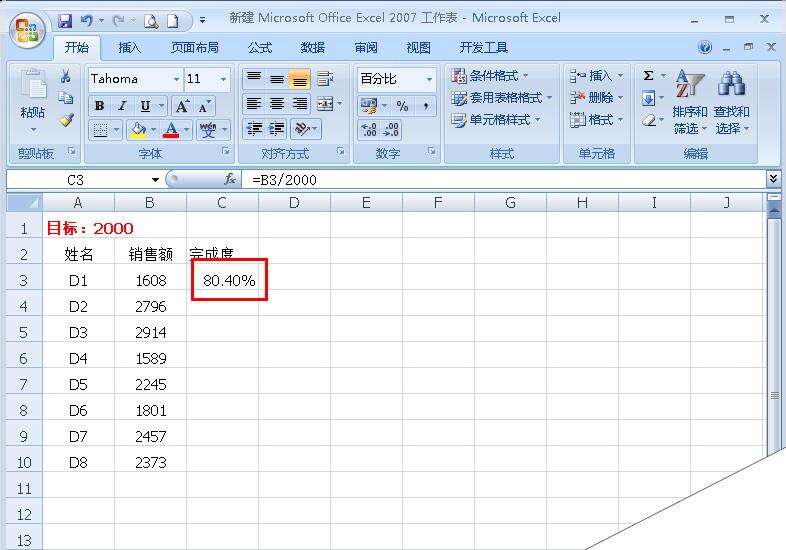
Task: Align text to the top of cell
Action: tap(254, 79)
